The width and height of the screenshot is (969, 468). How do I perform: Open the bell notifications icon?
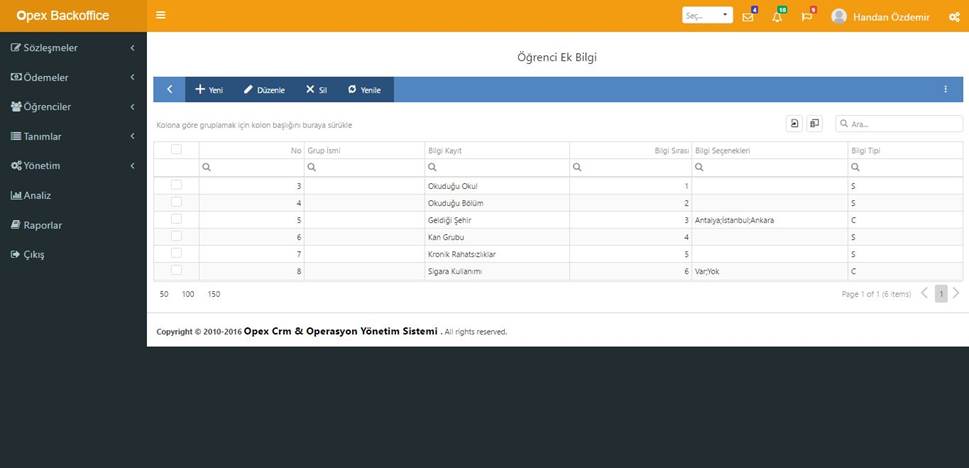pos(777,17)
